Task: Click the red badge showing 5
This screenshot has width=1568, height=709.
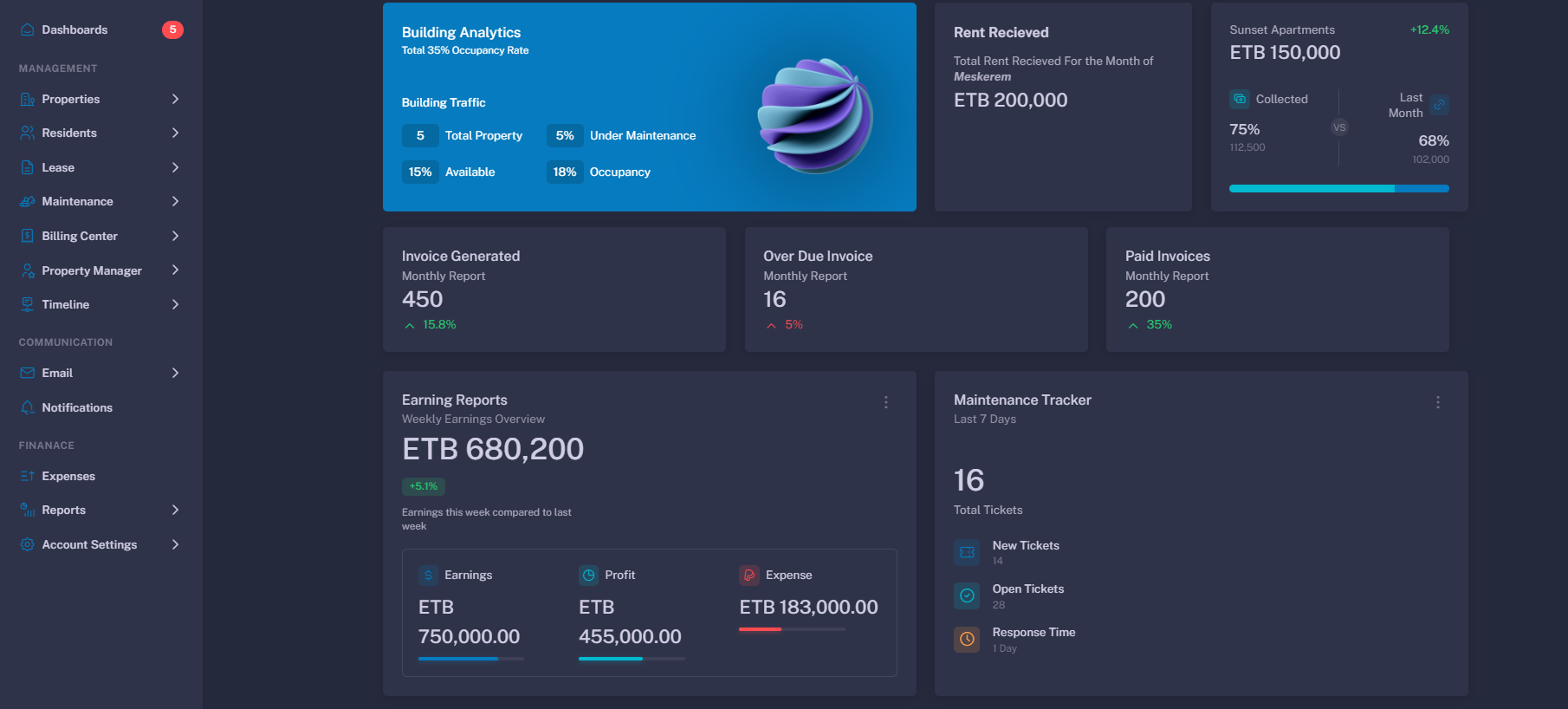Action: pyautogui.click(x=172, y=29)
